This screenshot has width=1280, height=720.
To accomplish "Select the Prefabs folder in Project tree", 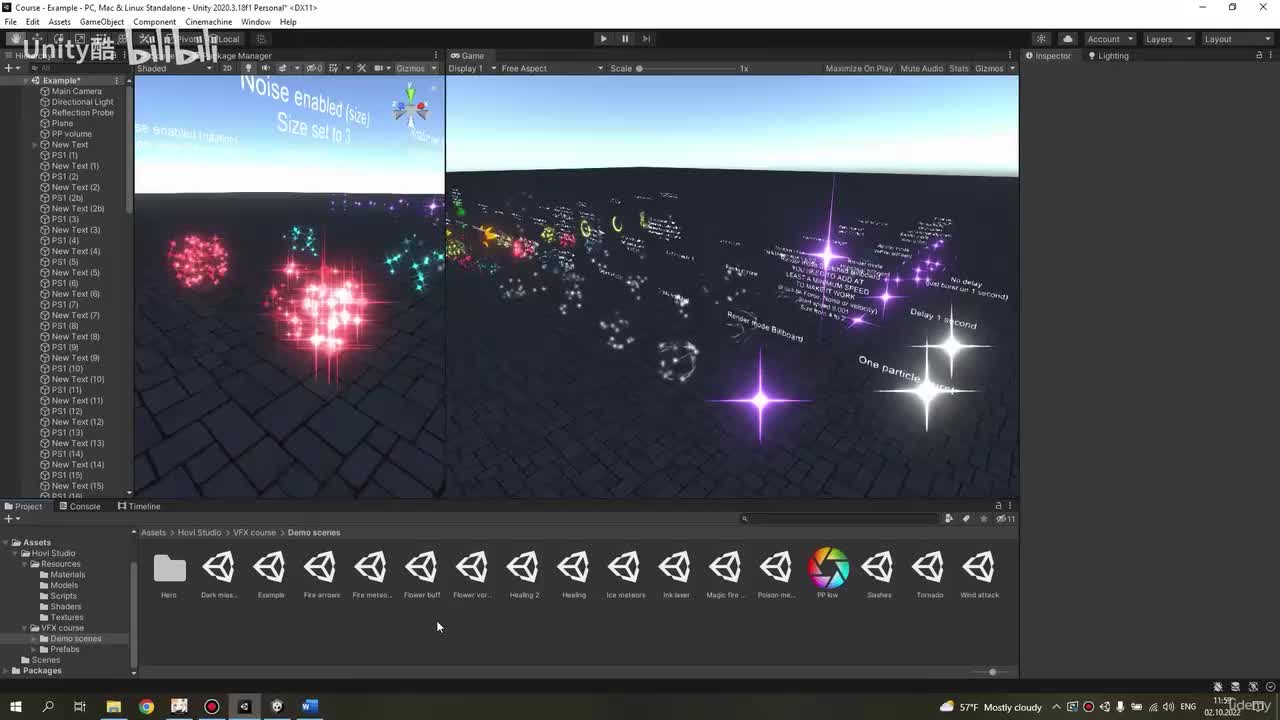I will click(65, 649).
